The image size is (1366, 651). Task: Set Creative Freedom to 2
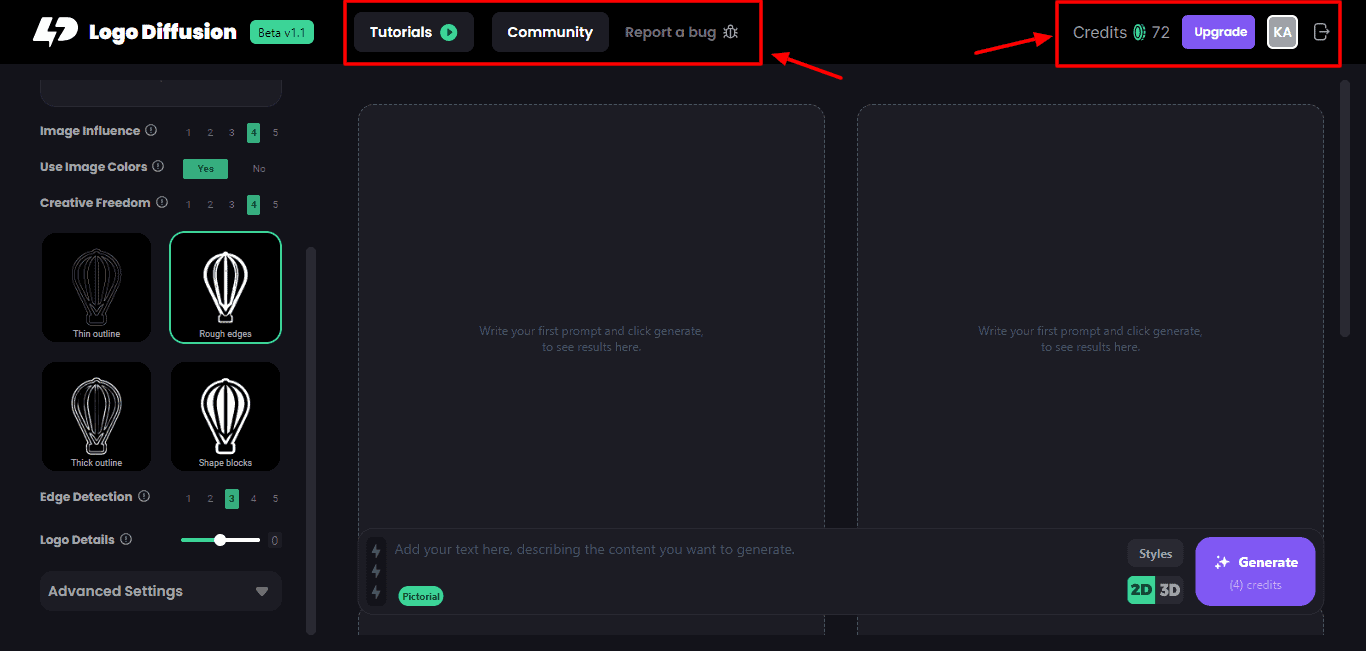[x=210, y=205]
